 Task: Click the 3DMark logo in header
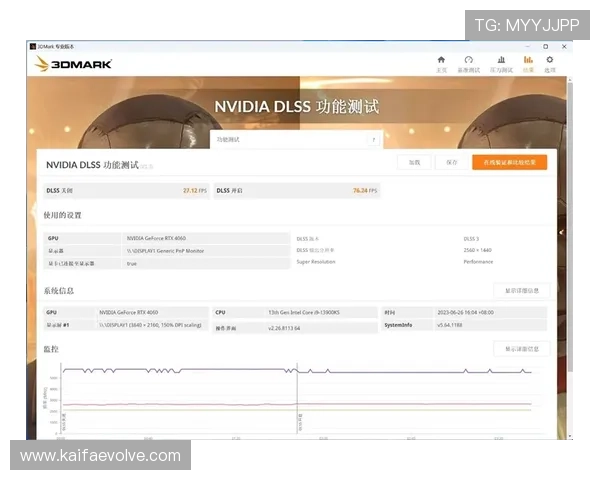pos(73,64)
